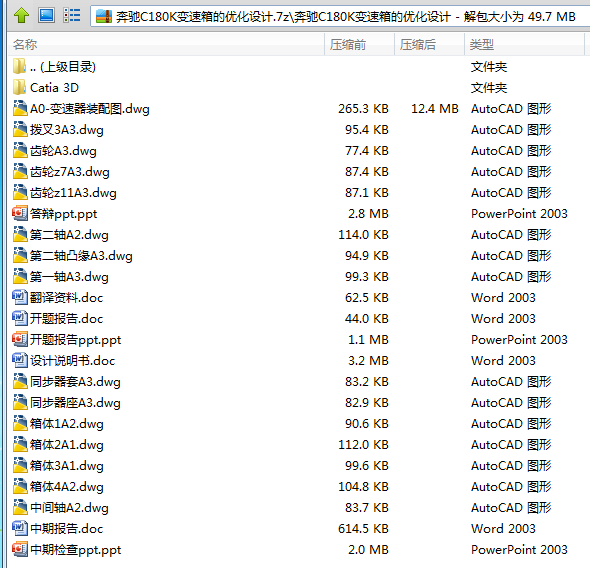590x568 pixels.
Task: Click the file name 齿轮z7A3.dwg
Action: pos(70,172)
